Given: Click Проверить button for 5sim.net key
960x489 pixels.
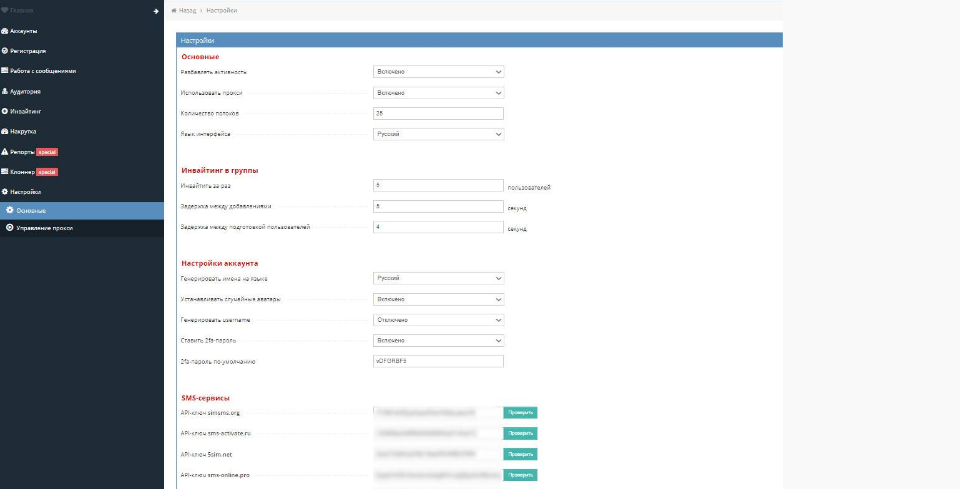Looking at the screenshot, I should coord(520,454).
